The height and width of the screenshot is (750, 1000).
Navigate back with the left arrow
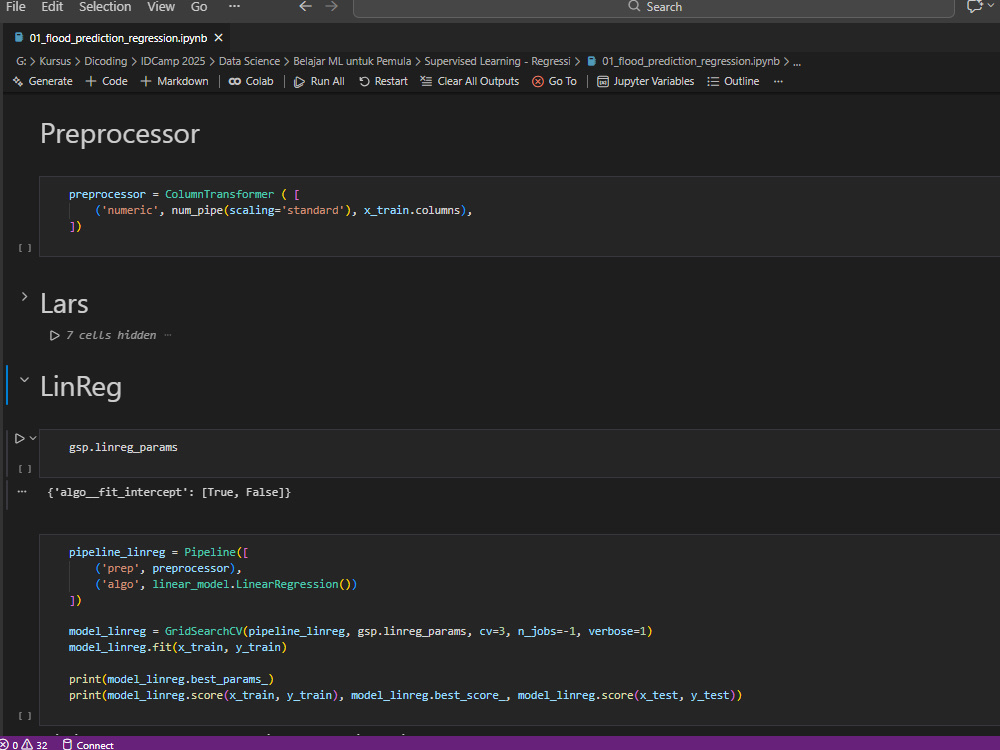tap(305, 6)
